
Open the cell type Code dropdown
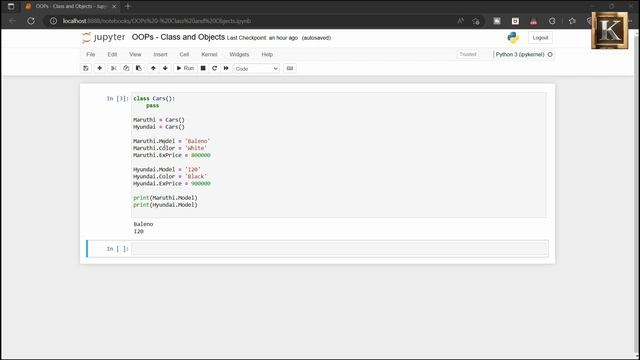pyautogui.click(x=257, y=69)
